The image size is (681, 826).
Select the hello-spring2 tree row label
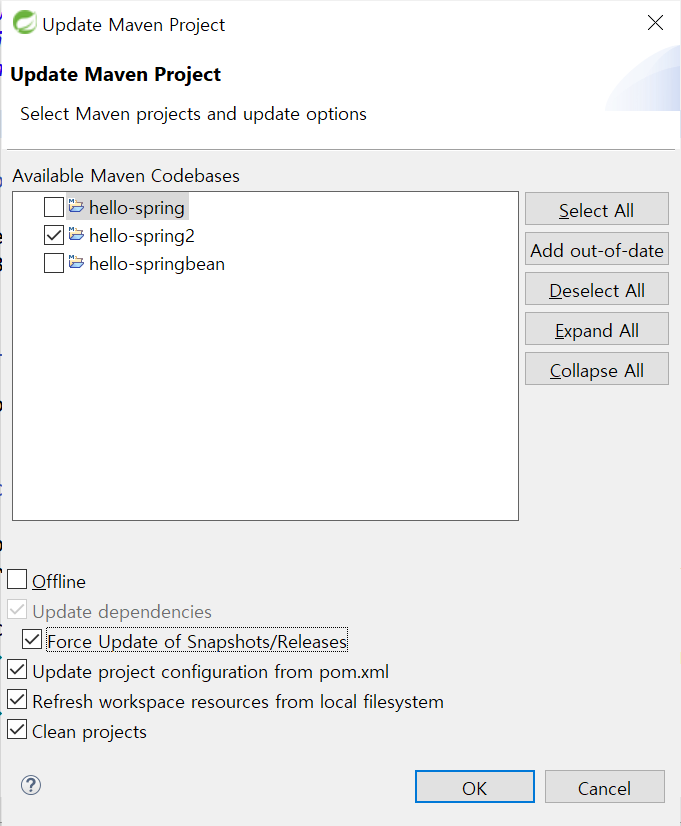(x=142, y=235)
